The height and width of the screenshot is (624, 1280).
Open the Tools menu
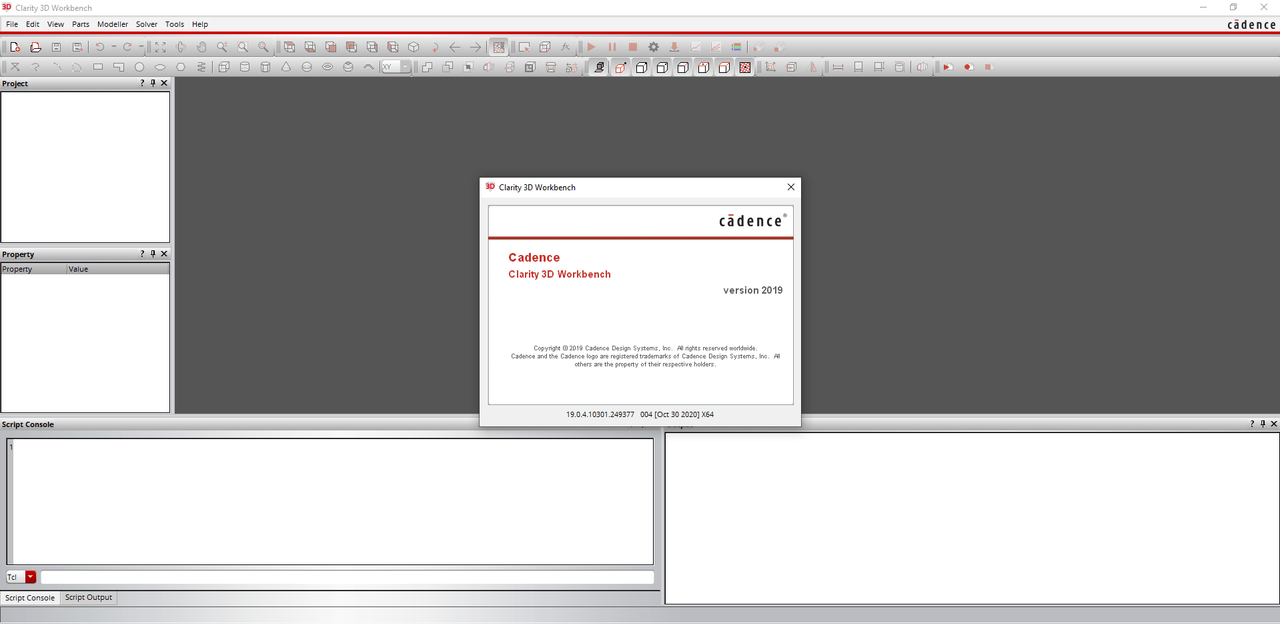pos(175,24)
